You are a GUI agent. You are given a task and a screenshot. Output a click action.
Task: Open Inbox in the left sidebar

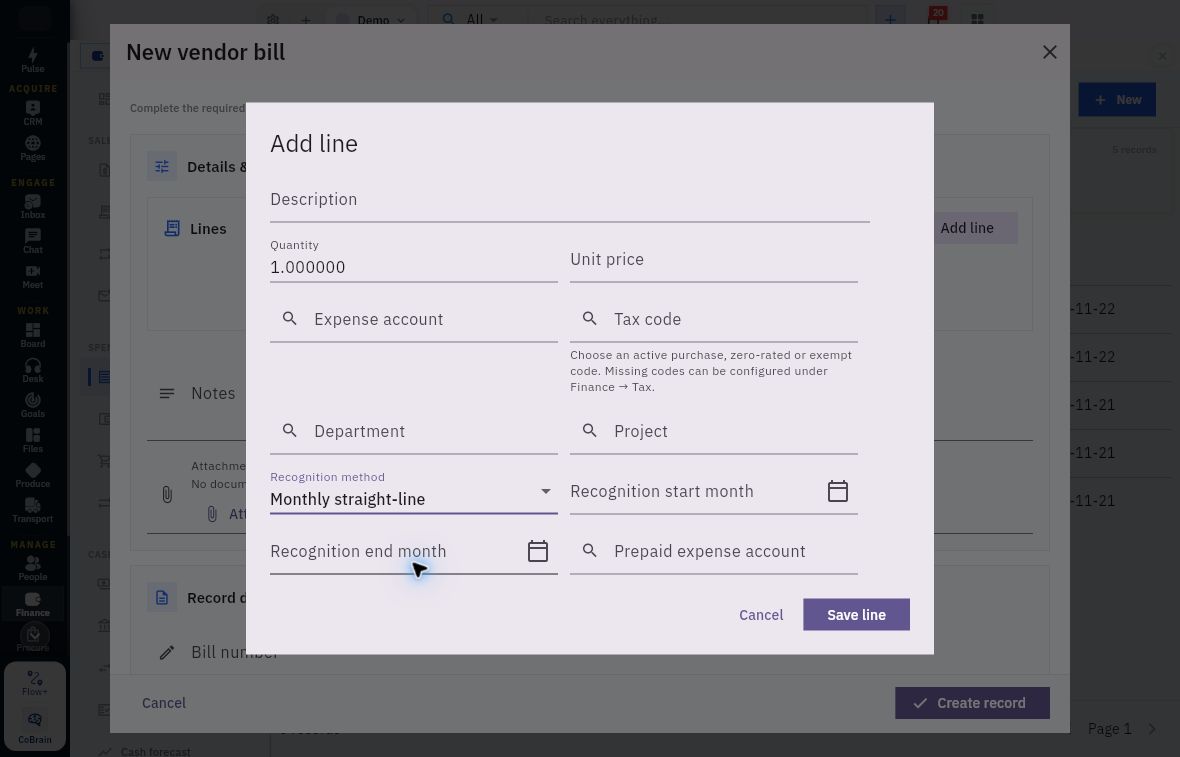tap(33, 207)
